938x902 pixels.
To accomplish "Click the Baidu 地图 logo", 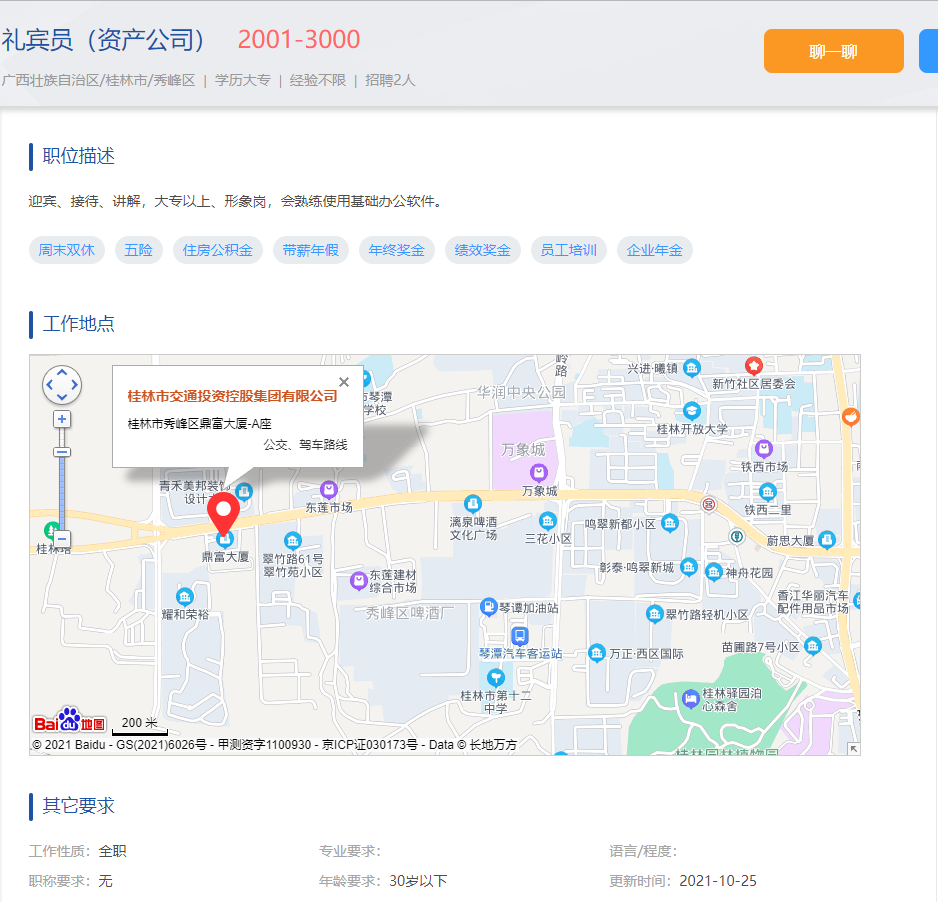I will tap(69, 721).
